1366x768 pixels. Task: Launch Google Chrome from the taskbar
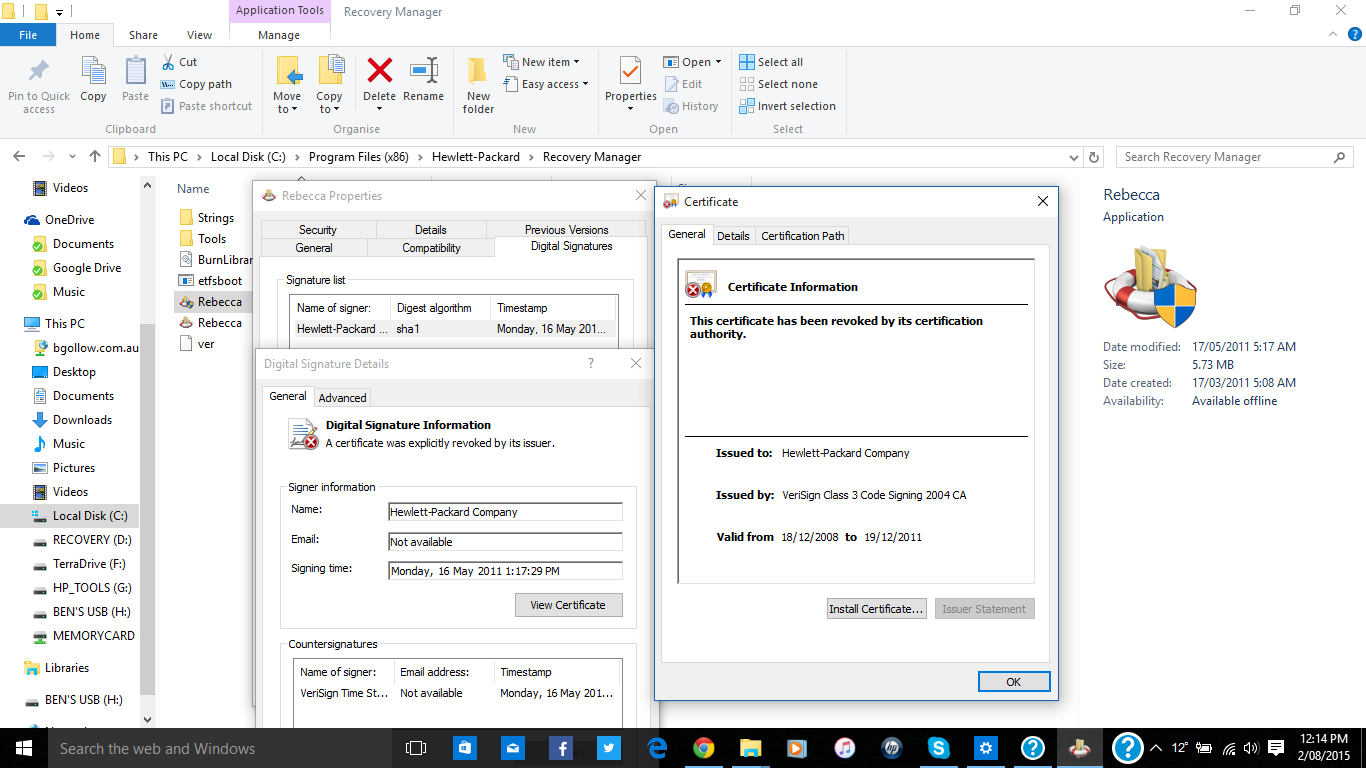(703, 748)
